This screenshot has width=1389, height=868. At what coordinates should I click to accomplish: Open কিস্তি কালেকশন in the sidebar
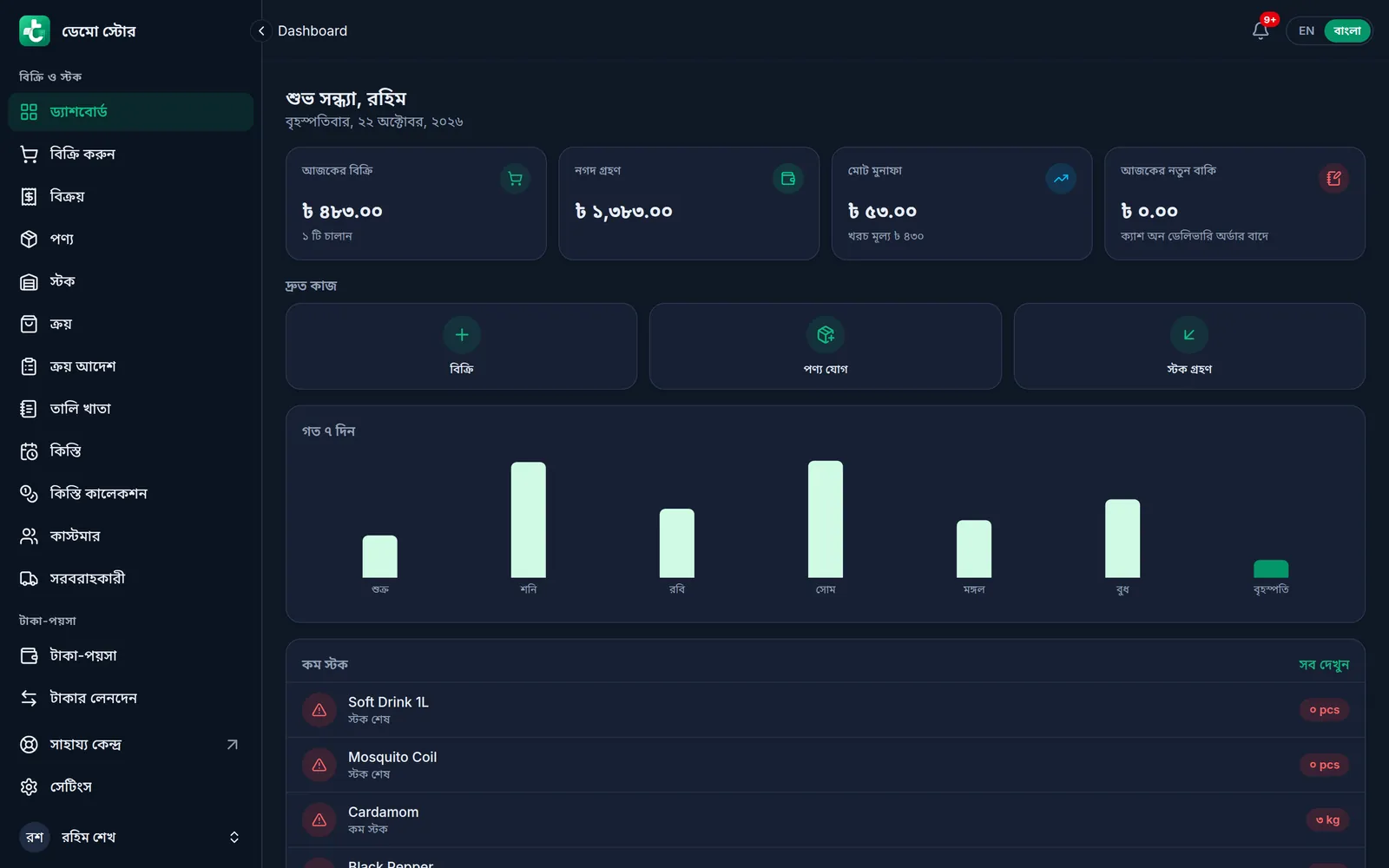131,494
